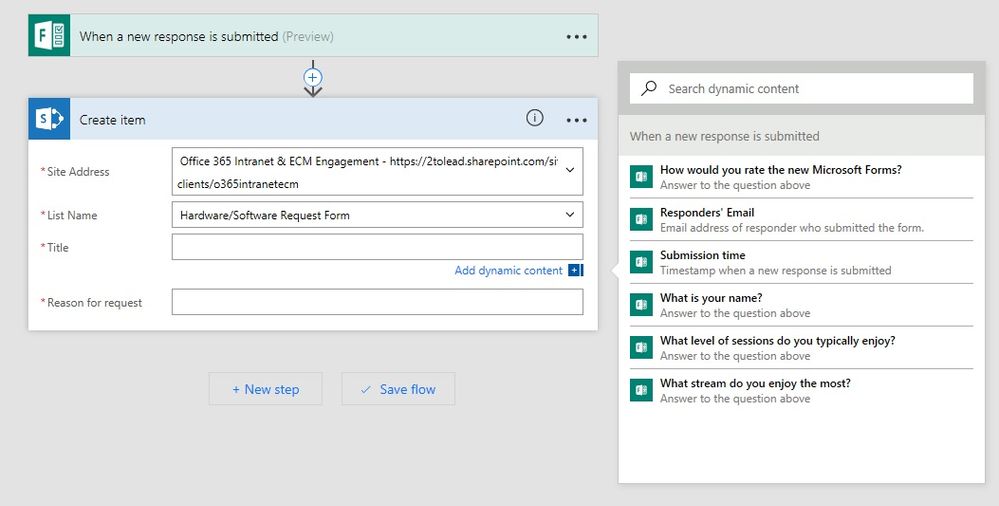The height and width of the screenshot is (506, 999).
Task: Collapse 'When a new response is submitted' header
Action: point(801,136)
